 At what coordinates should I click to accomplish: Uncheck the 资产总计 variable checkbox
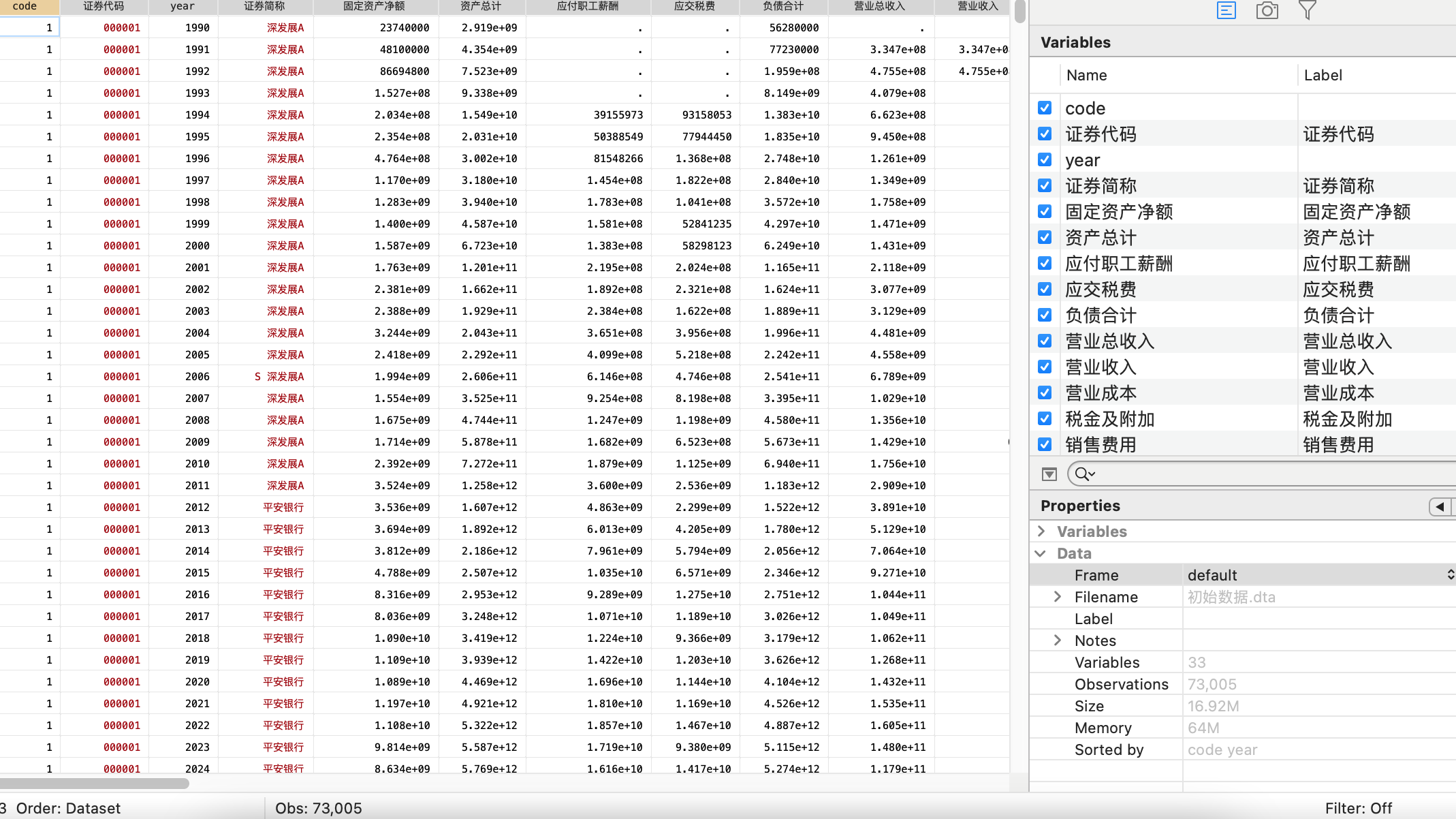pos(1045,237)
